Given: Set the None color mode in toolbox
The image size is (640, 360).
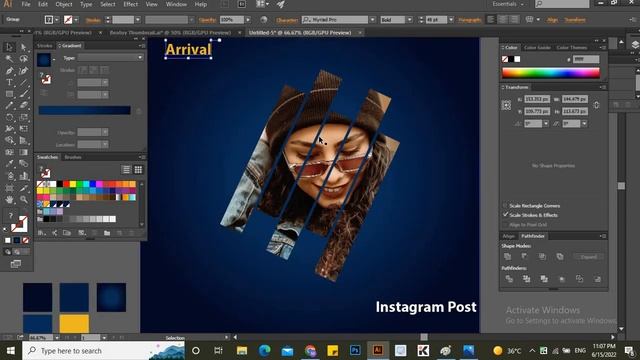Looking at the screenshot, I should [26, 240].
